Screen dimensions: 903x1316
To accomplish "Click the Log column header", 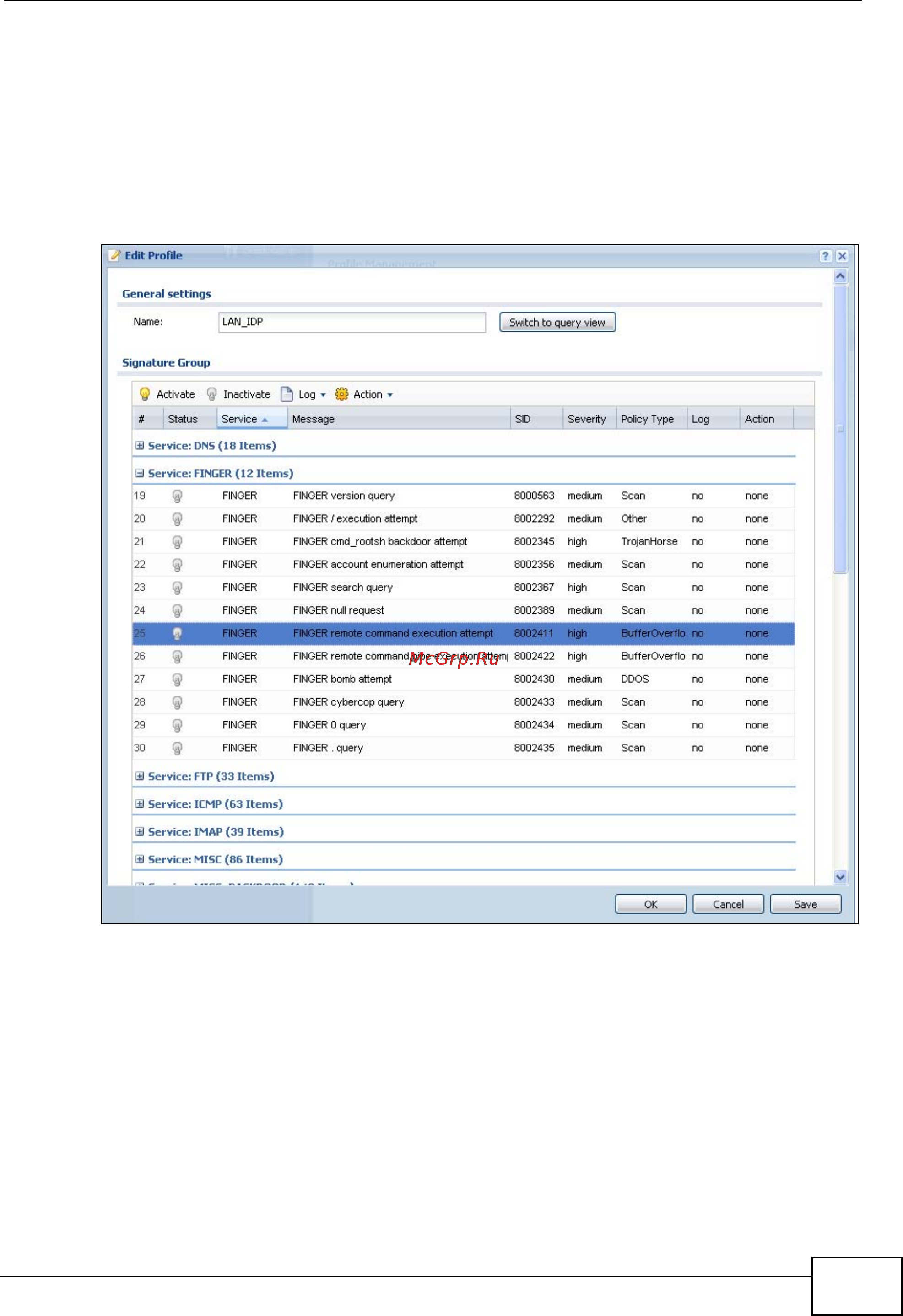I will click(713, 419).
